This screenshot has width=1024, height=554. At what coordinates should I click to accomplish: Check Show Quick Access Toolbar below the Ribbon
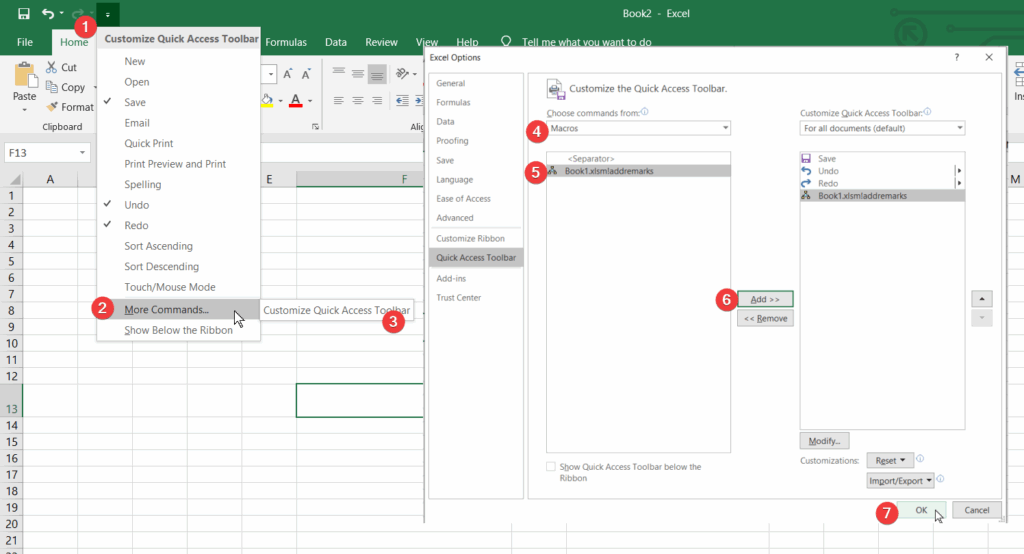pyautogui.click(x=551, y=466)
